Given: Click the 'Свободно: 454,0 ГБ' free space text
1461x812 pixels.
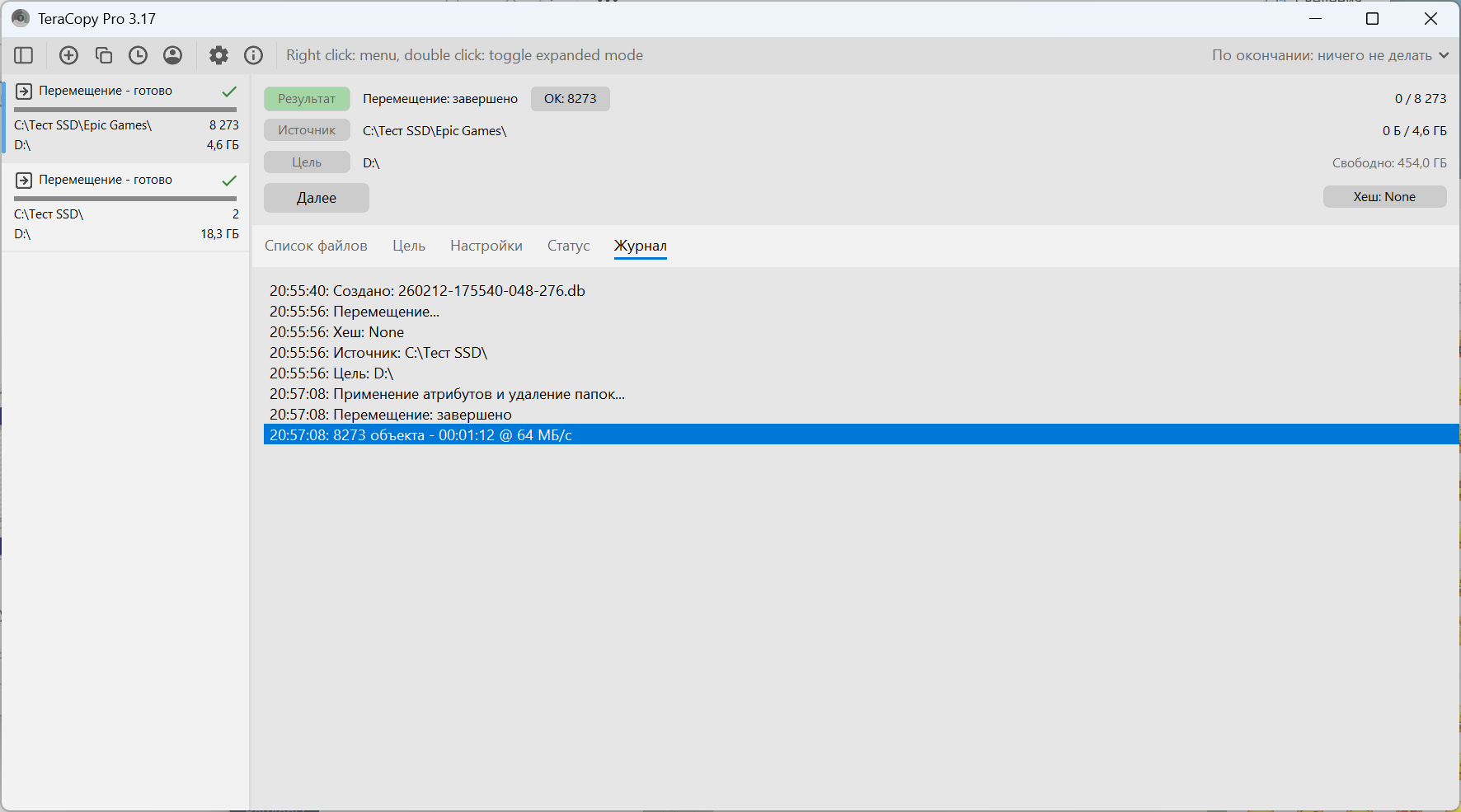Looking at the screenshot, I should pyautogui.click(x=1389, y=163).
